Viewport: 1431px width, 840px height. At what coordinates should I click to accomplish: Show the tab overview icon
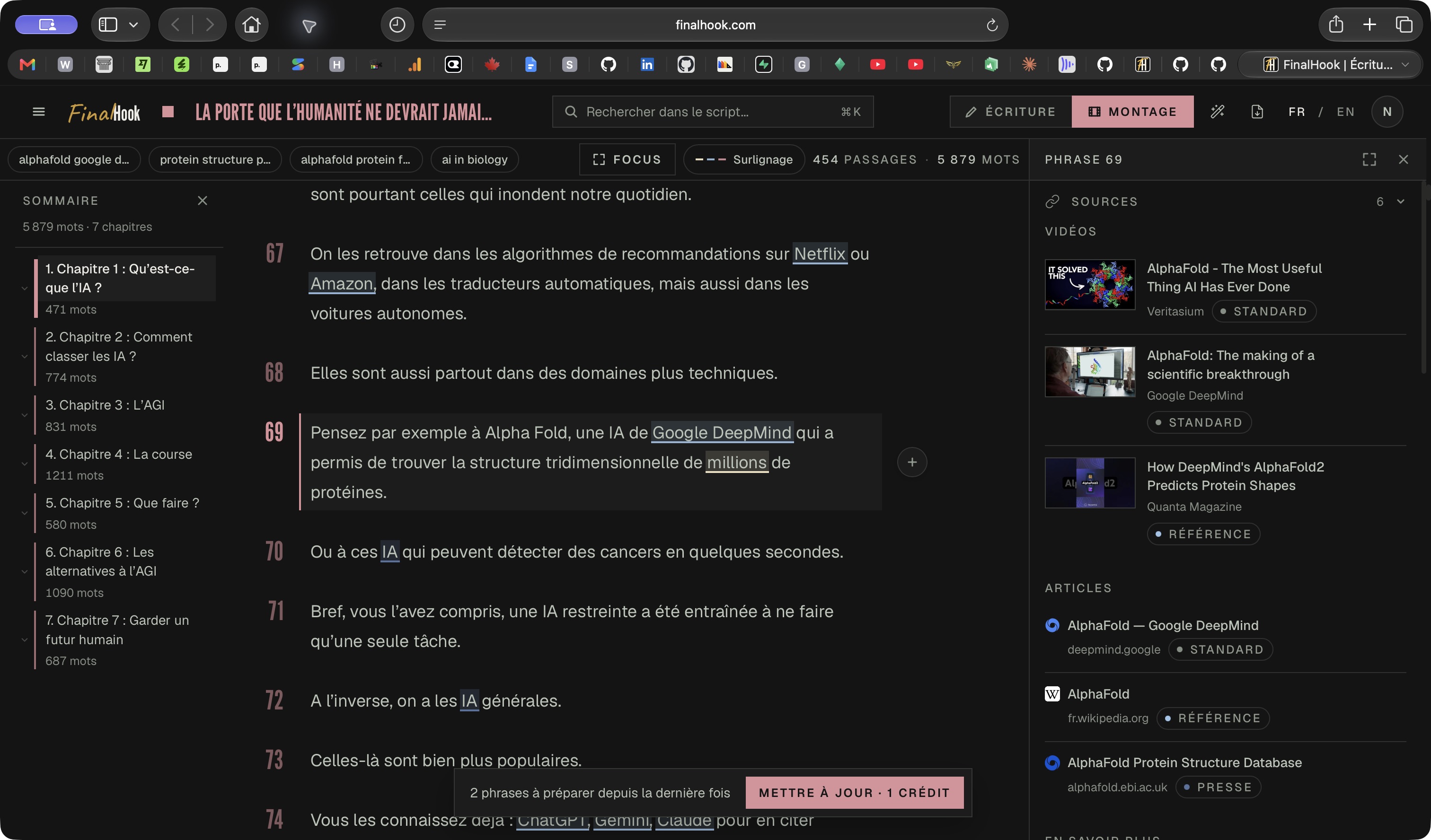(1404, 25)
